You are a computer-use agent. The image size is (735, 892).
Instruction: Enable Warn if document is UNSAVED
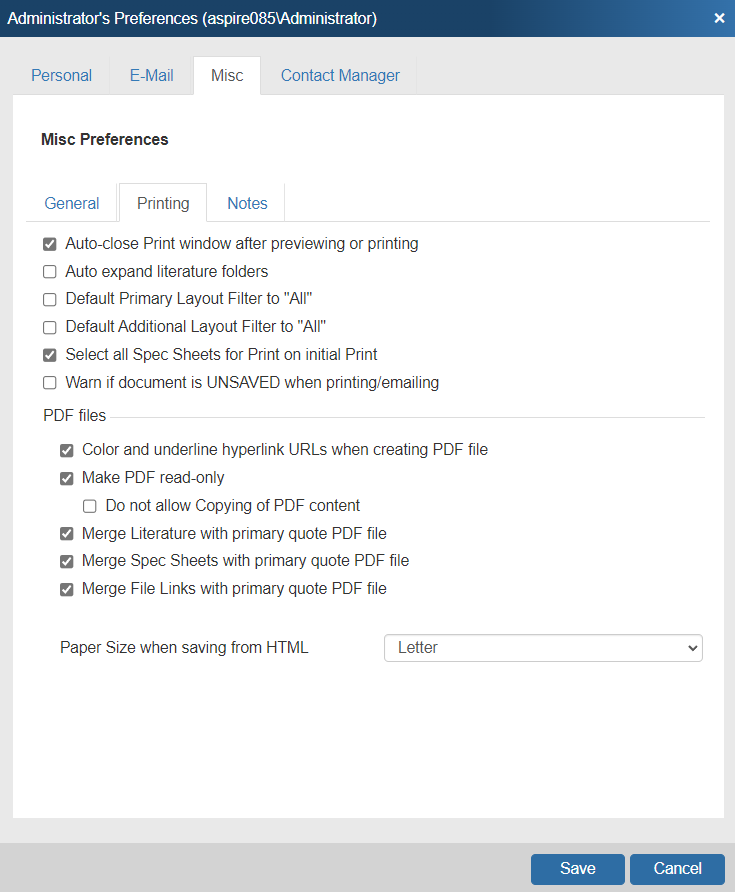click(x=49, y=383)
